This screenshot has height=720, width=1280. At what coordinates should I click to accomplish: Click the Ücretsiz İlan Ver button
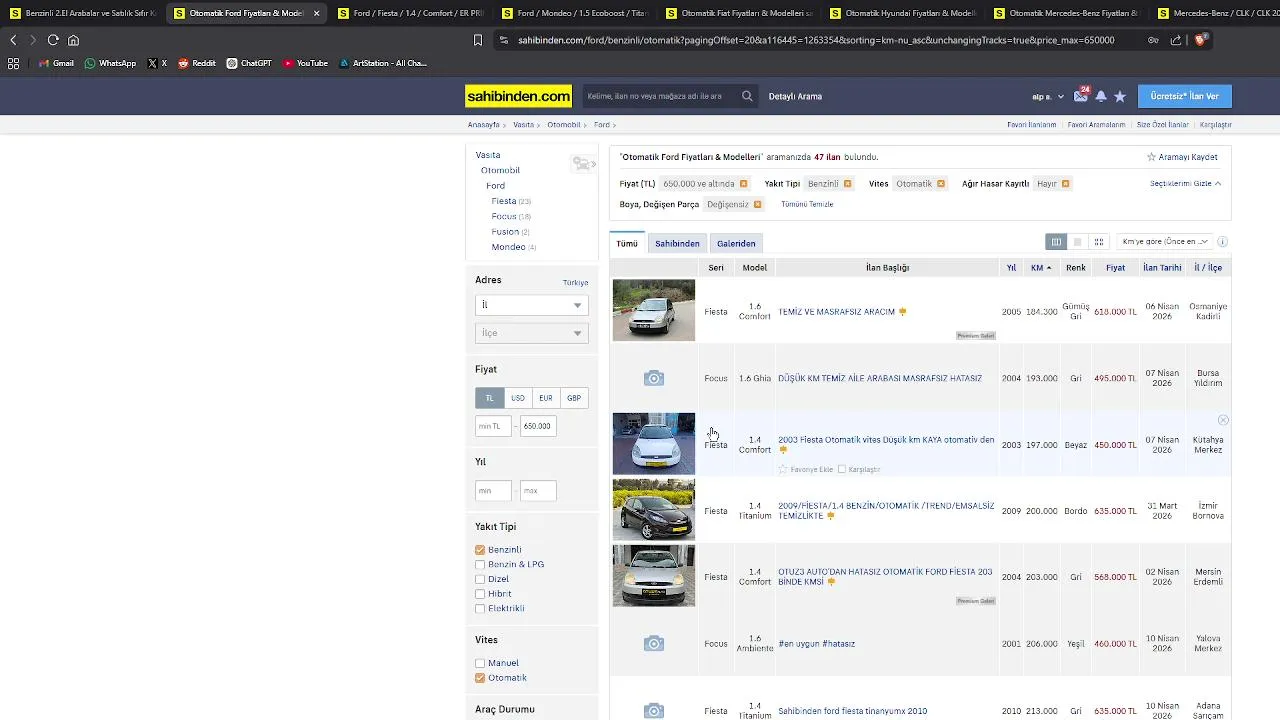1184,96
